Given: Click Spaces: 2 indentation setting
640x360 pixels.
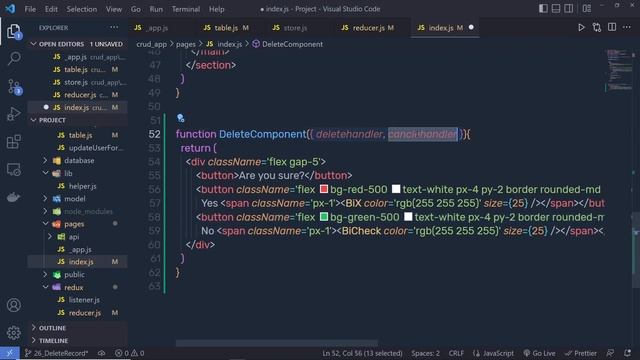Looking at the screenshot, I should pyautogui.click(x=425, y=353).
